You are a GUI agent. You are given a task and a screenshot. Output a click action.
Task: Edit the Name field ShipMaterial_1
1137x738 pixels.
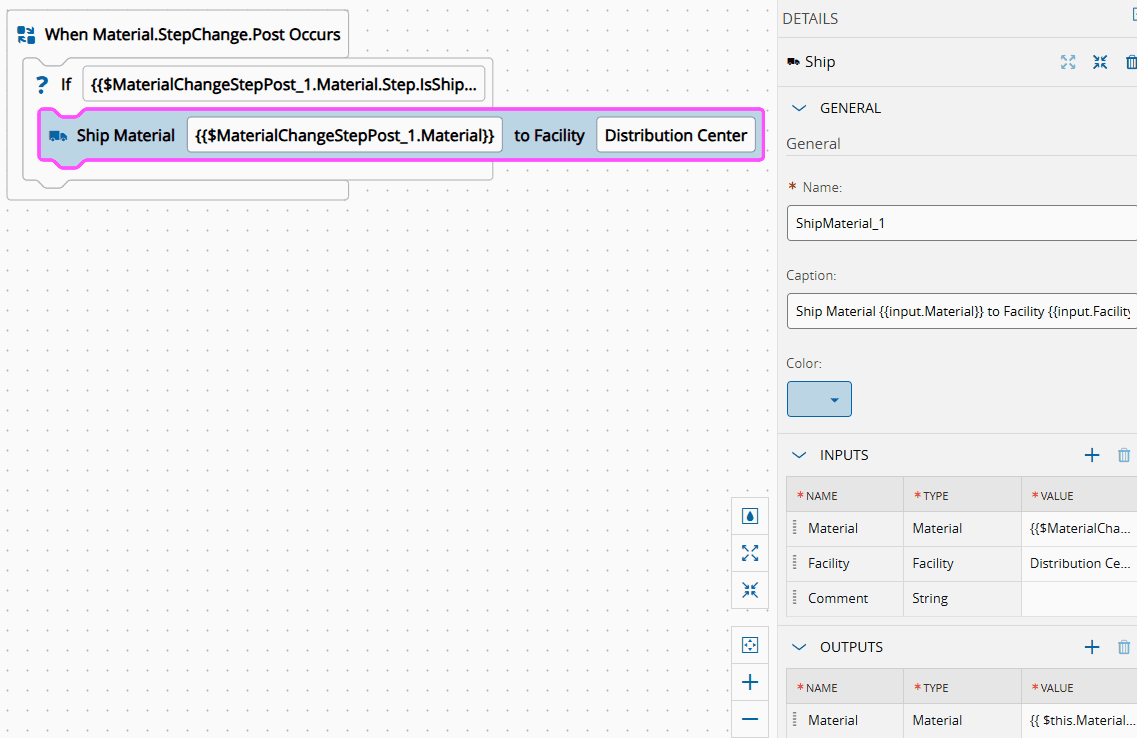tap(962, 223)
